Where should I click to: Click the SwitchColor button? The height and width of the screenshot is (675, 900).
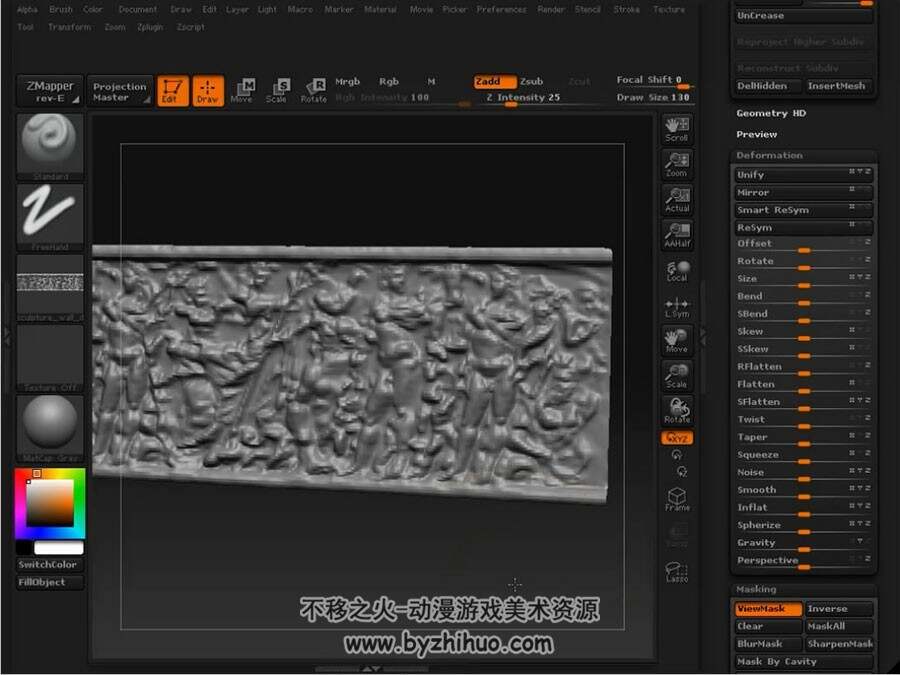coord(50,565)
